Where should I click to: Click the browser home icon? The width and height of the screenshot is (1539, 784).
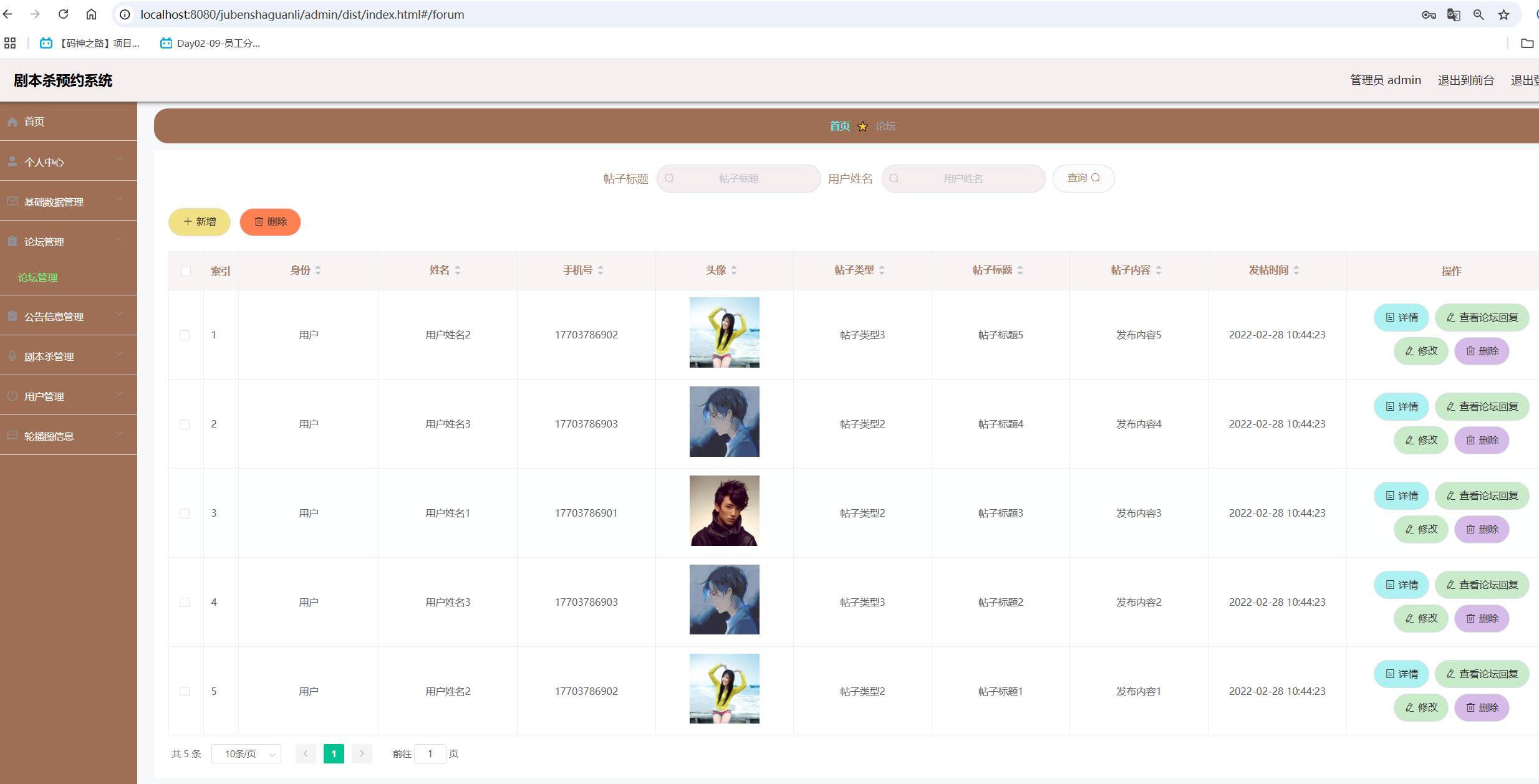(x=91, y=14)
